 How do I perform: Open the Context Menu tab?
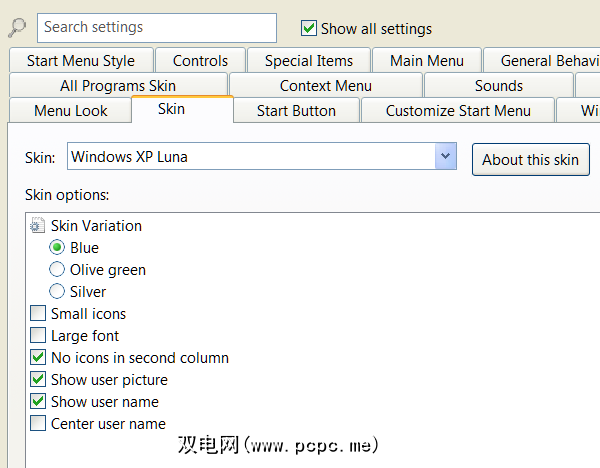325,86
